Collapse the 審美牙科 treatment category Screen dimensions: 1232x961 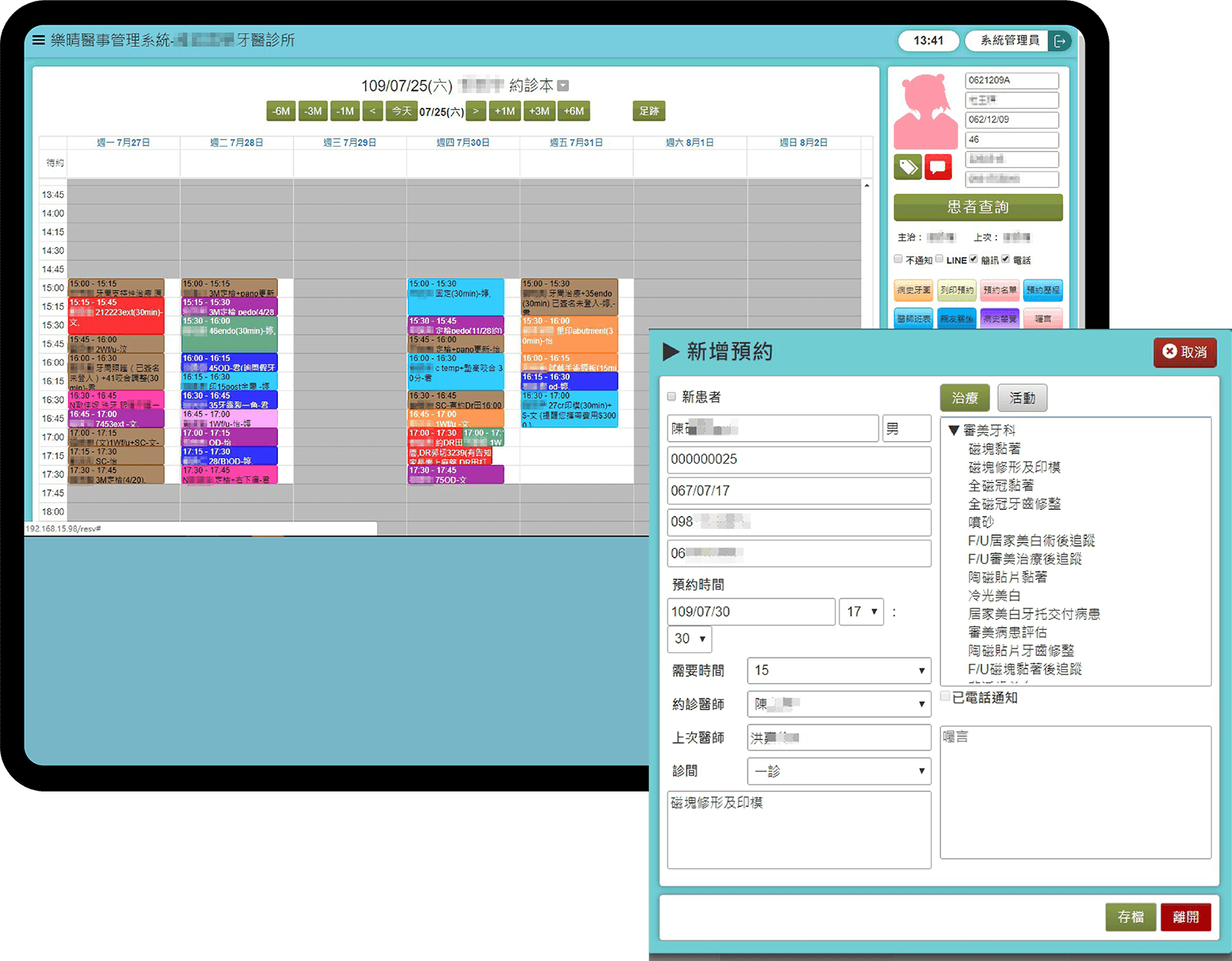pos(954,430)
